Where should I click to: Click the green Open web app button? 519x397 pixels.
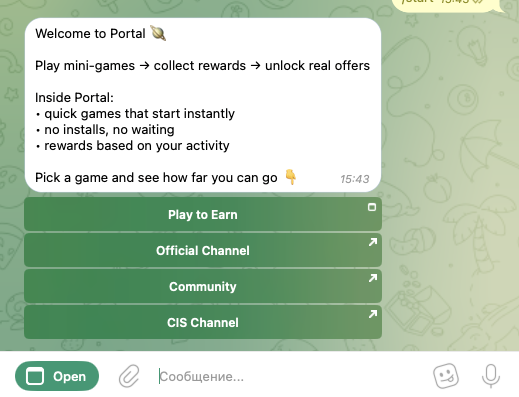(x=57, y=376)
